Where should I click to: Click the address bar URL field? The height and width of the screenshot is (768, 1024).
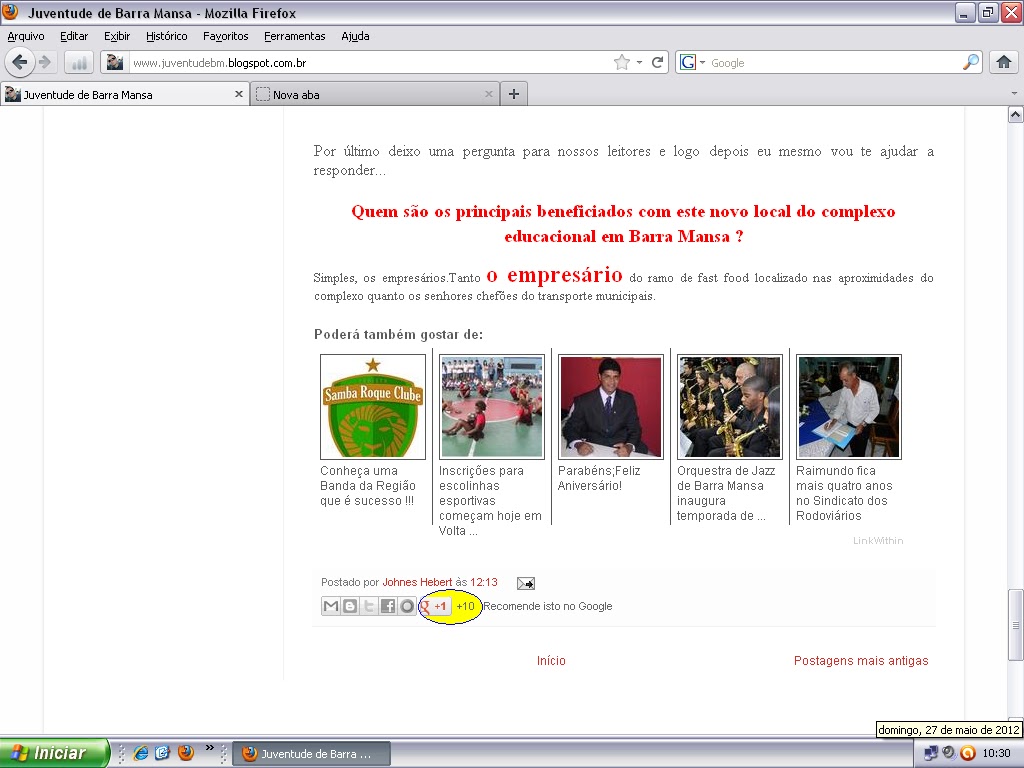[369, 63]
